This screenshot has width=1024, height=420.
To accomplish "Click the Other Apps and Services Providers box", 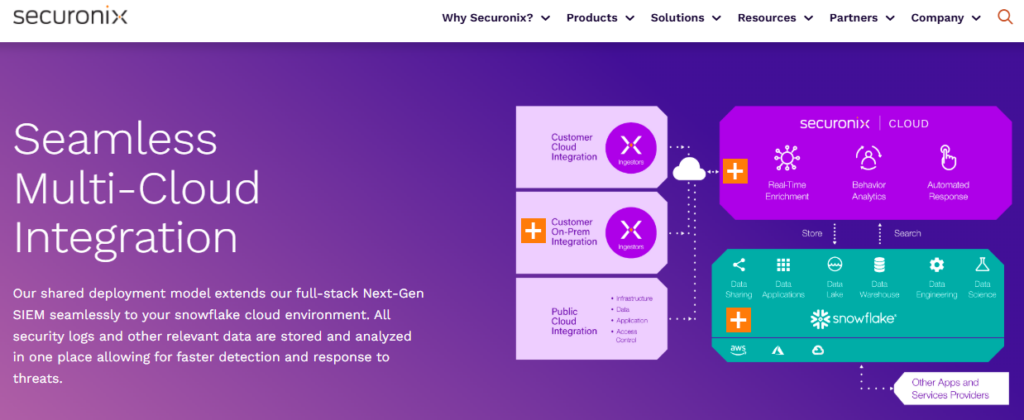I will (950, 389).
